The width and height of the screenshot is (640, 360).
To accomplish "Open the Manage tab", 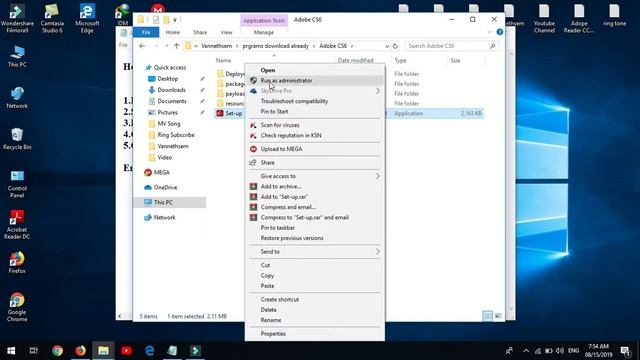I will [x=264, y=32].
